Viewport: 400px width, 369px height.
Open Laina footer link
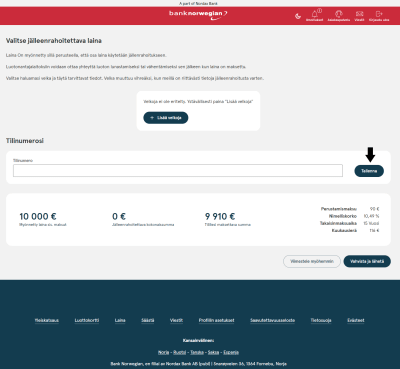pos(120,320)
